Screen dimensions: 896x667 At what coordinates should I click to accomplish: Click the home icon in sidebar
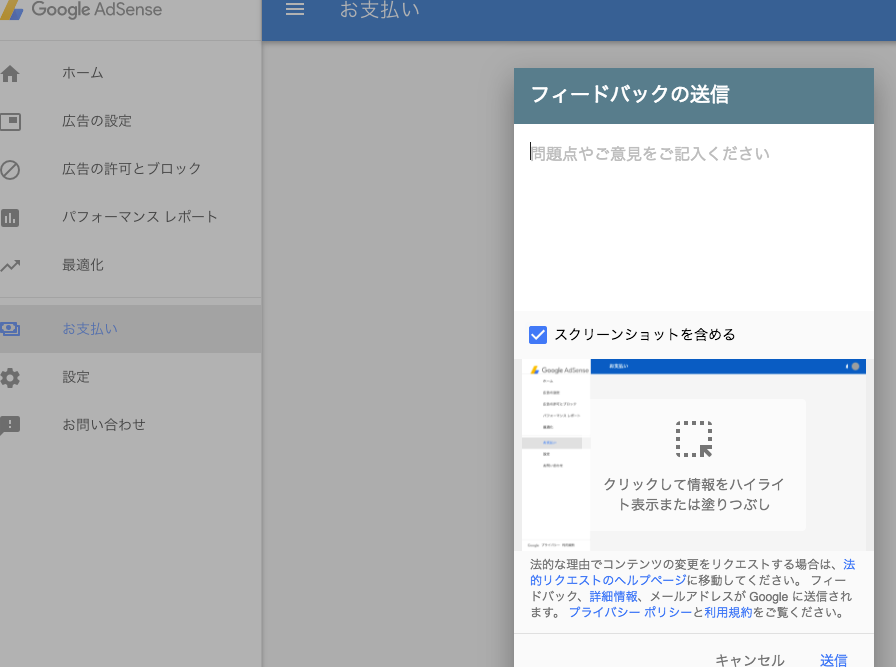[x=10, y=73]
